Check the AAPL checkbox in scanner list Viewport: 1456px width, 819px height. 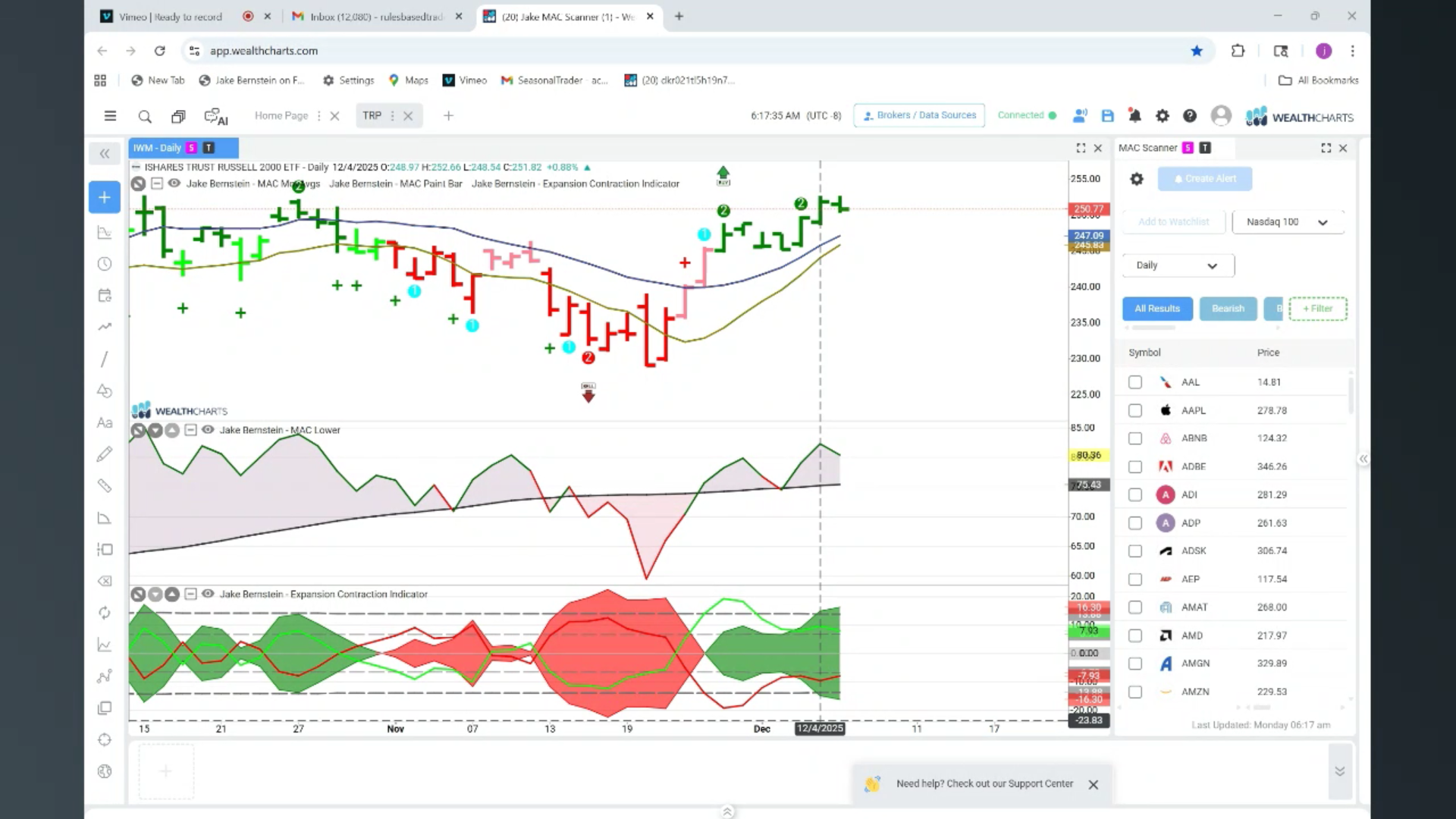1135,410
